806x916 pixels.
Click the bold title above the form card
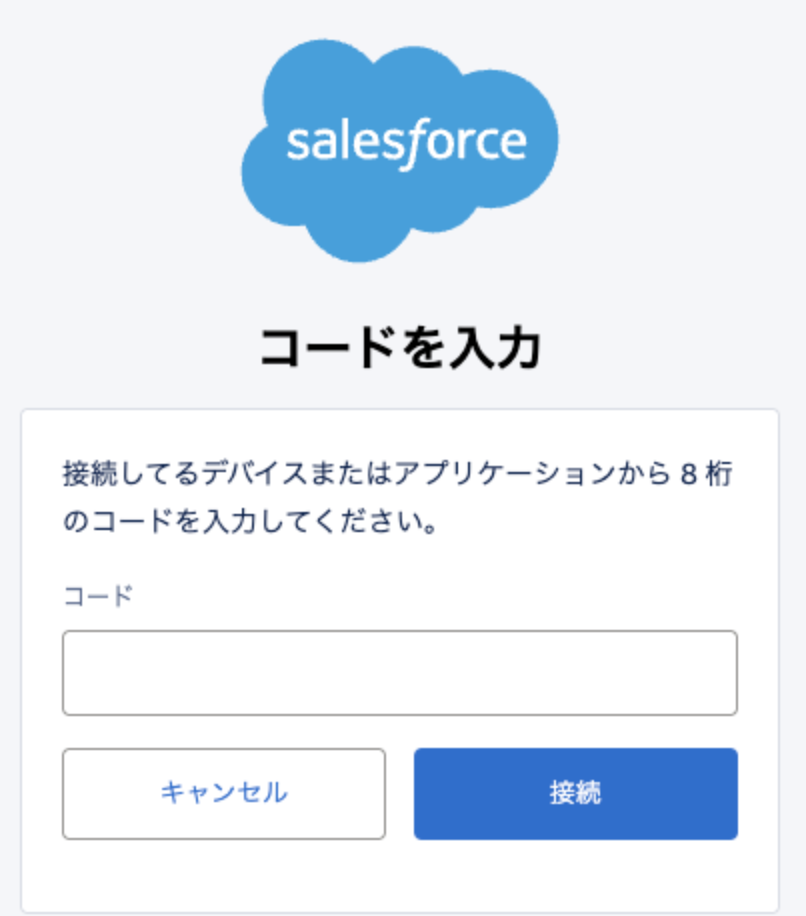click(x=400, y=348)
